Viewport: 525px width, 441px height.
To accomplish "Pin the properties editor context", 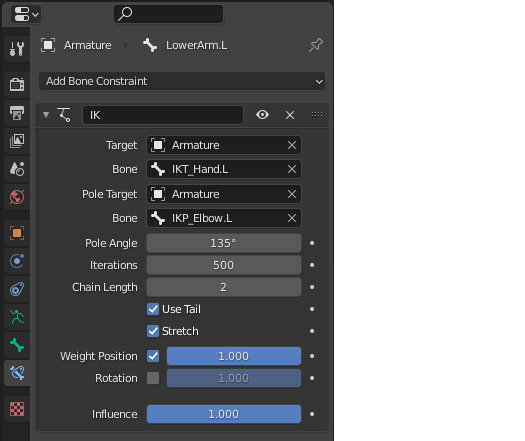I will point(316,45).
